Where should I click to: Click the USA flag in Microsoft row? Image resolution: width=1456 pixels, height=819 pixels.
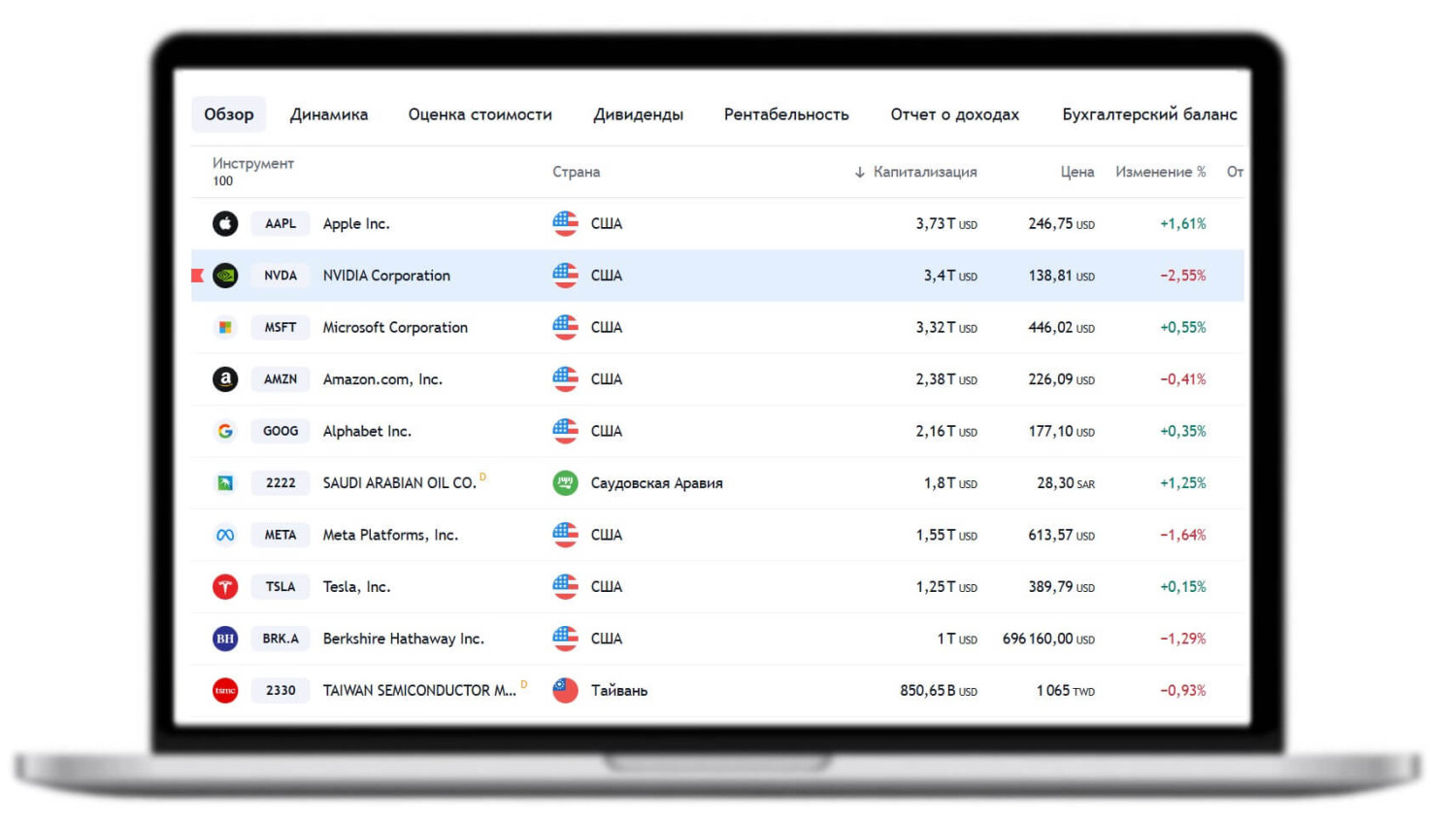coord(565,328)
